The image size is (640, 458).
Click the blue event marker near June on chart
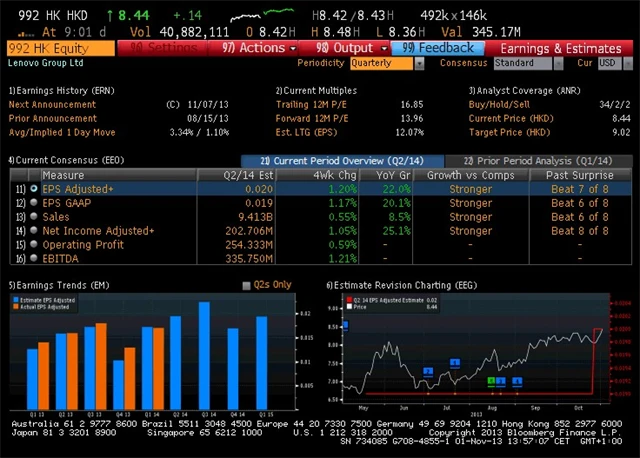pos(428,371)
